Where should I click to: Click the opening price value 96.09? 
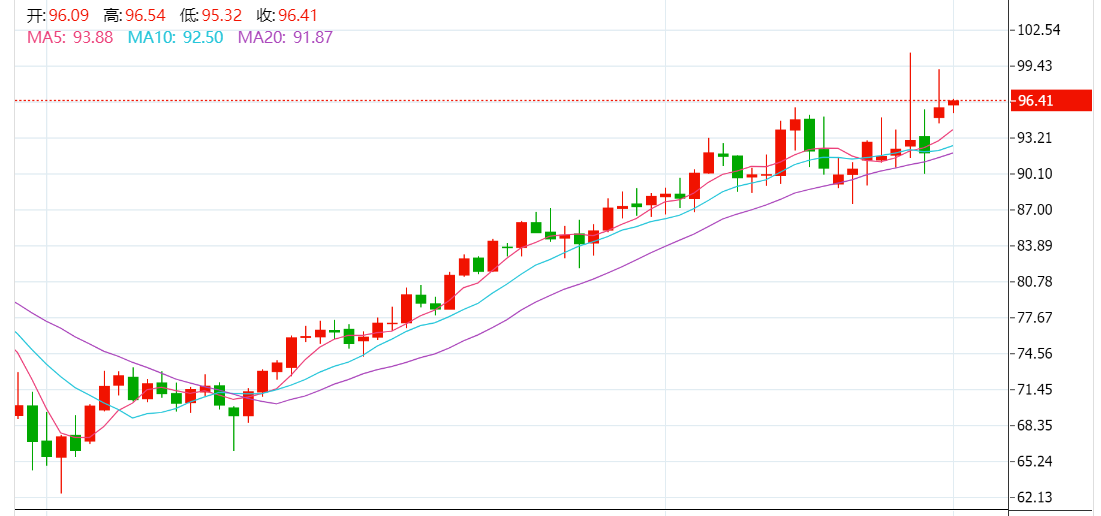click(69, 16)
